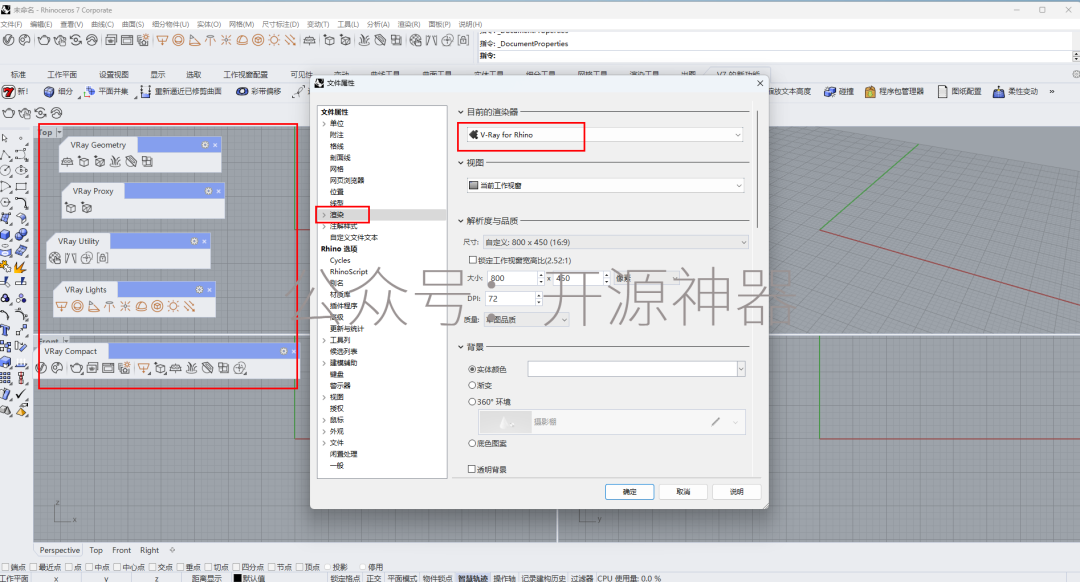The width and height of the screenshot is (1080, 582).
Task: Click DPI field showing 72
Action: tap(510, 298)
